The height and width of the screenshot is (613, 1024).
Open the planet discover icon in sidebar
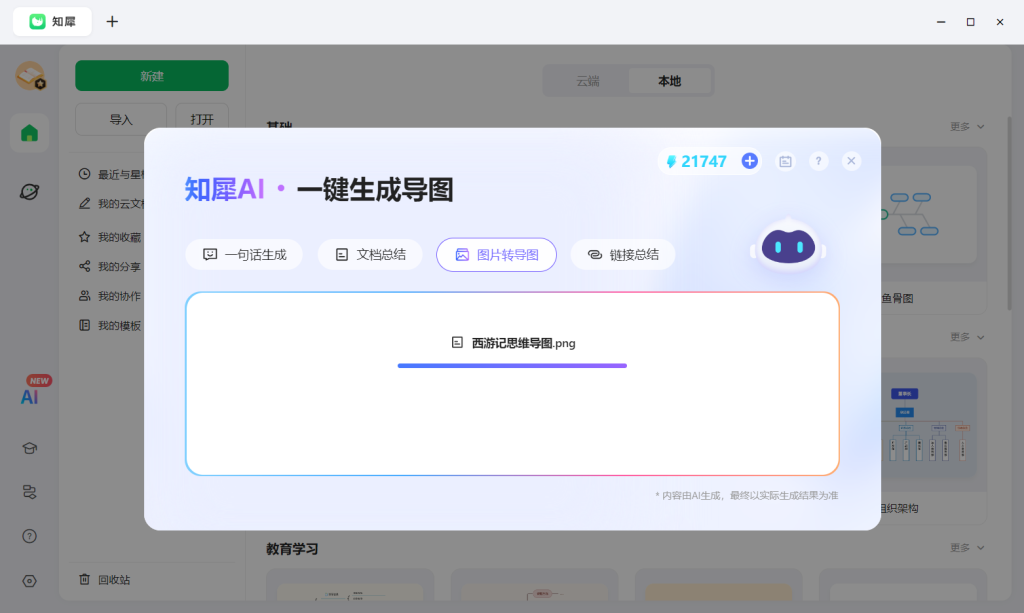point(29,191)
